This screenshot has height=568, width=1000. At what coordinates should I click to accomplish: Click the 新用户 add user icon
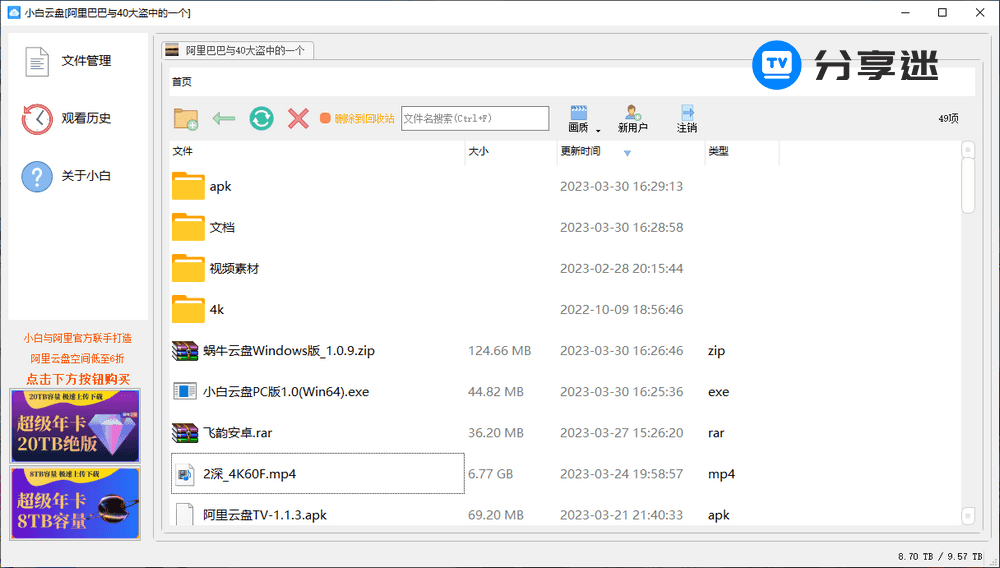point(632,118)
